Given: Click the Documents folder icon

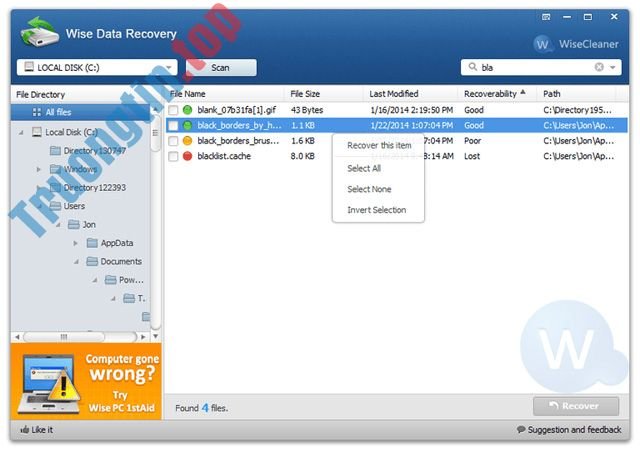Looking at the screenshot, I should (x=92, y=261).
